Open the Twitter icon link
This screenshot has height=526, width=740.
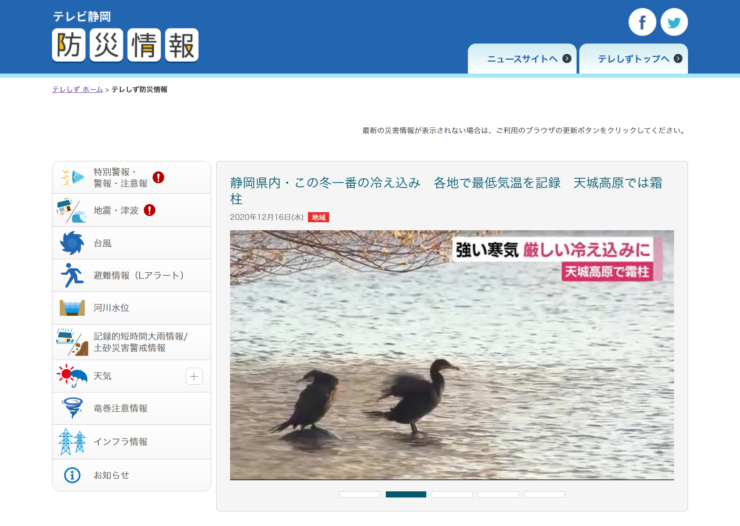pos(674,22)
